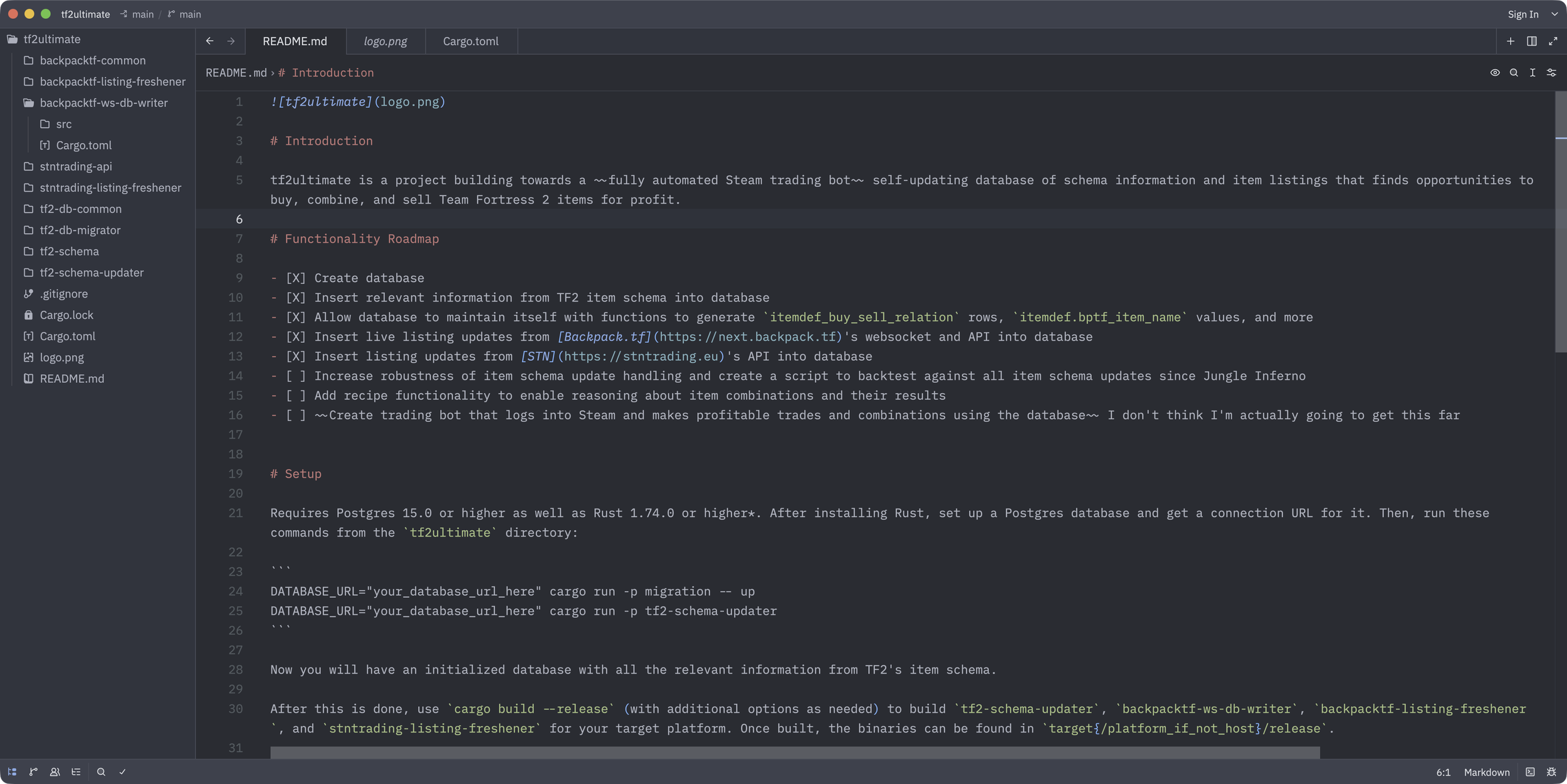The height and width of the screenshot is (784, 1567).
Task: Expand the stntrading-listing-freshener folder
Action: [x=110, y=187]
